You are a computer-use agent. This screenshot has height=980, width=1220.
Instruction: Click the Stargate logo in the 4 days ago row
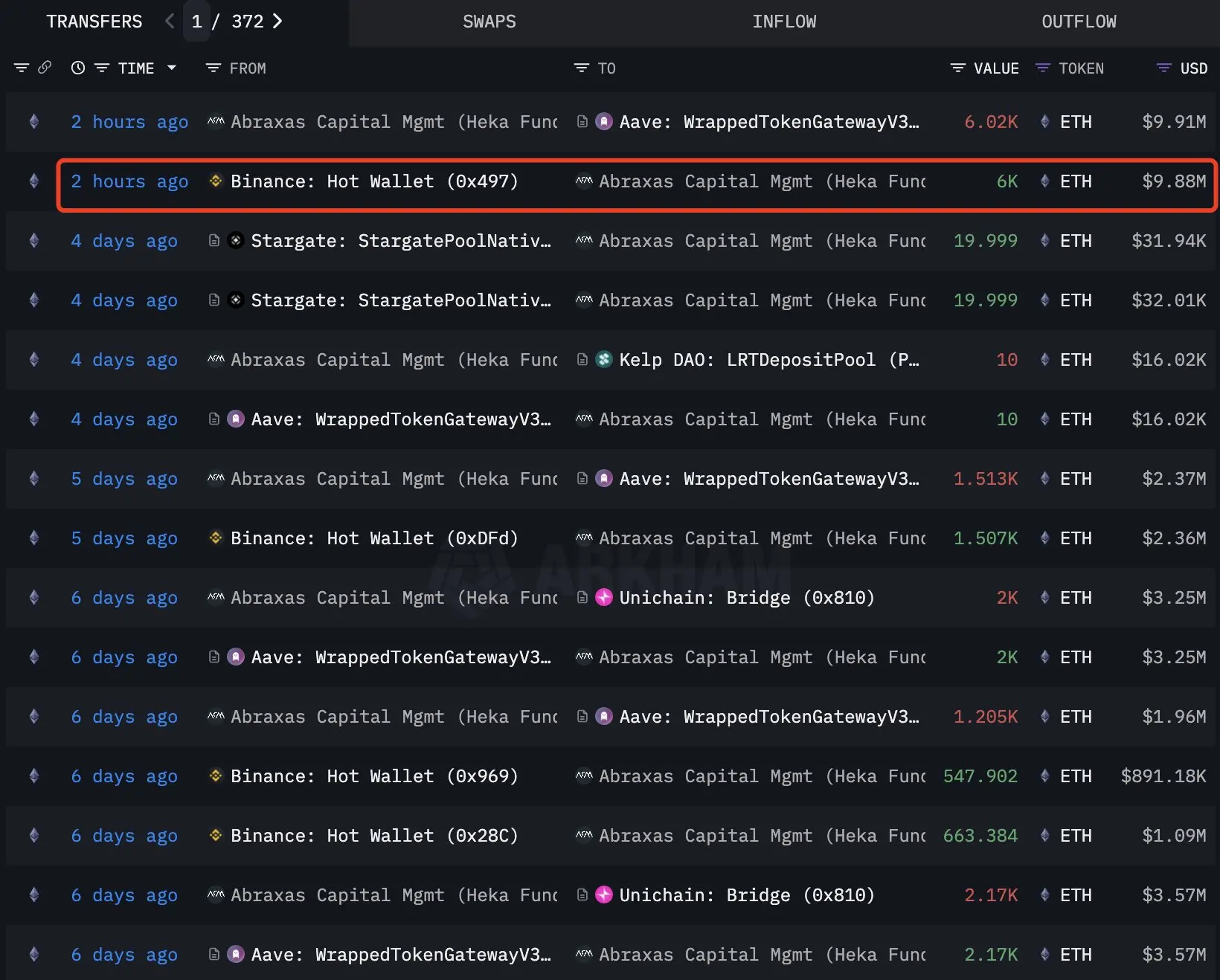[x=235, y=240]
